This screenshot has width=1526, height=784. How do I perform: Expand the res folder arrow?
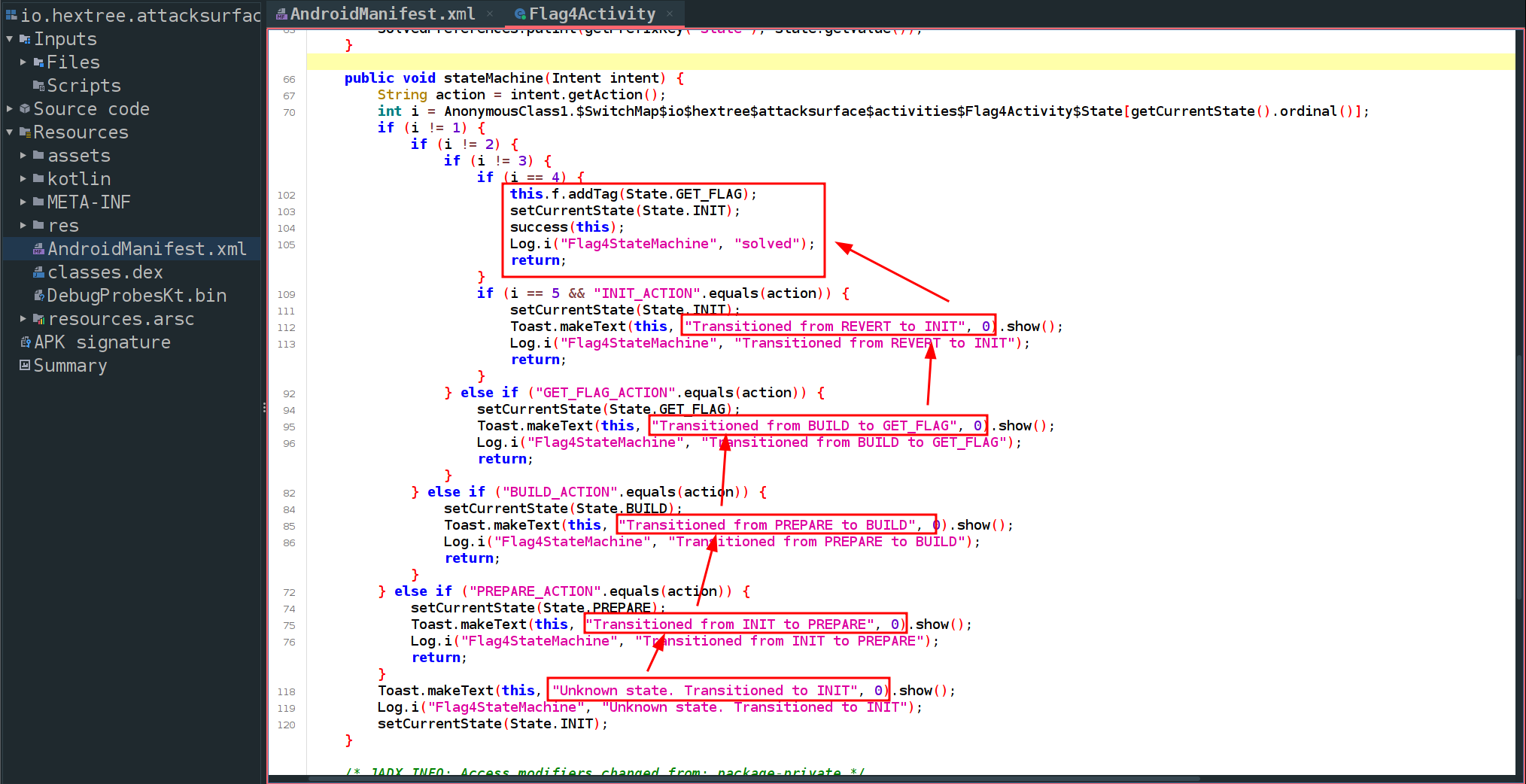point(23,225)
